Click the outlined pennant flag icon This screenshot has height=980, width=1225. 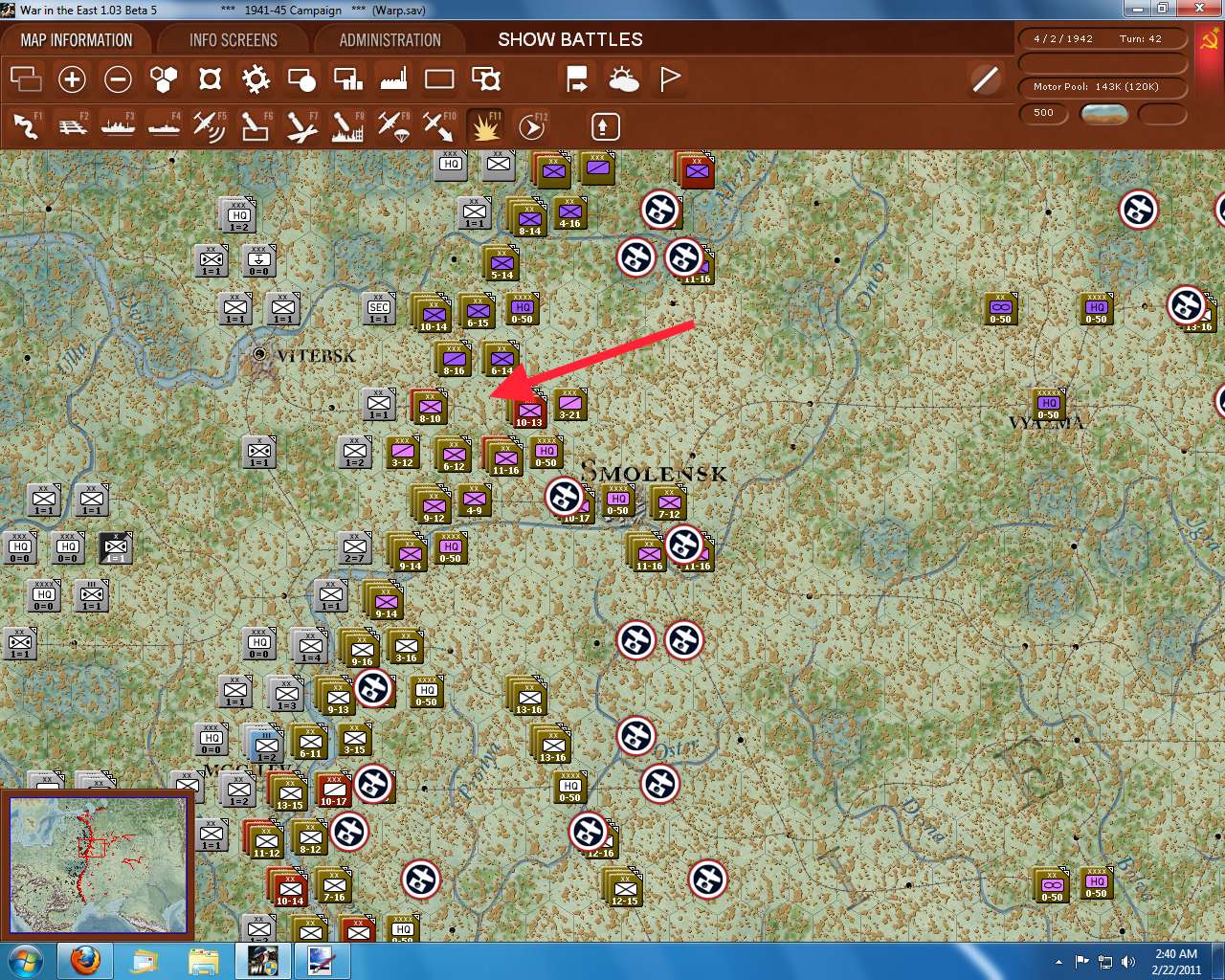click(x=670, y=78)
